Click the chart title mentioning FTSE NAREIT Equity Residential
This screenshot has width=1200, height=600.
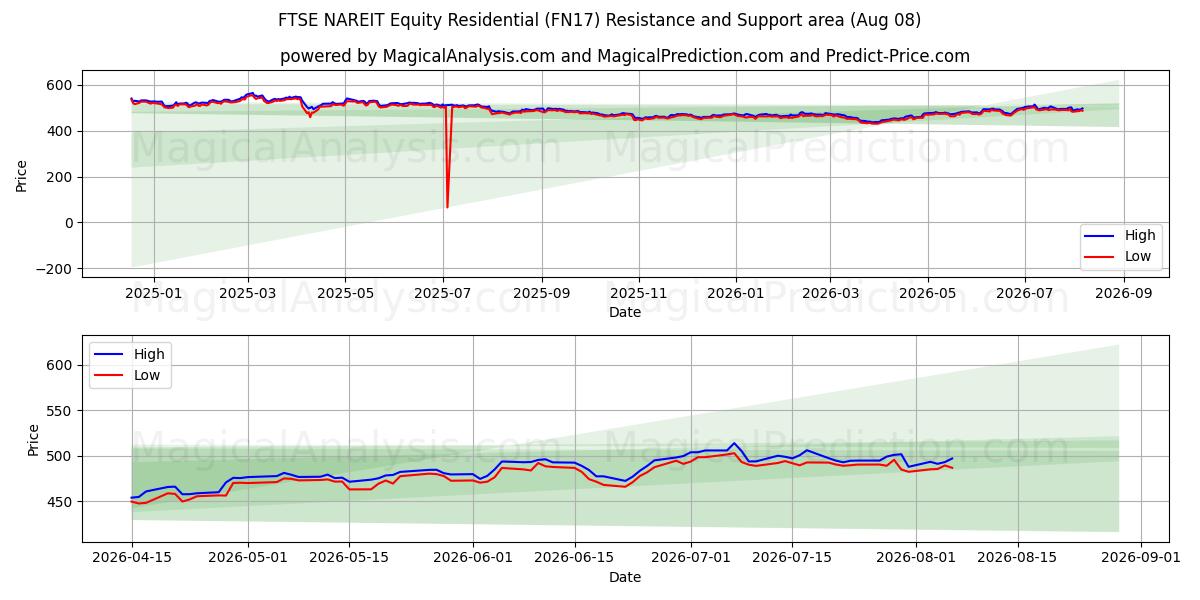[x=600, y=20]
